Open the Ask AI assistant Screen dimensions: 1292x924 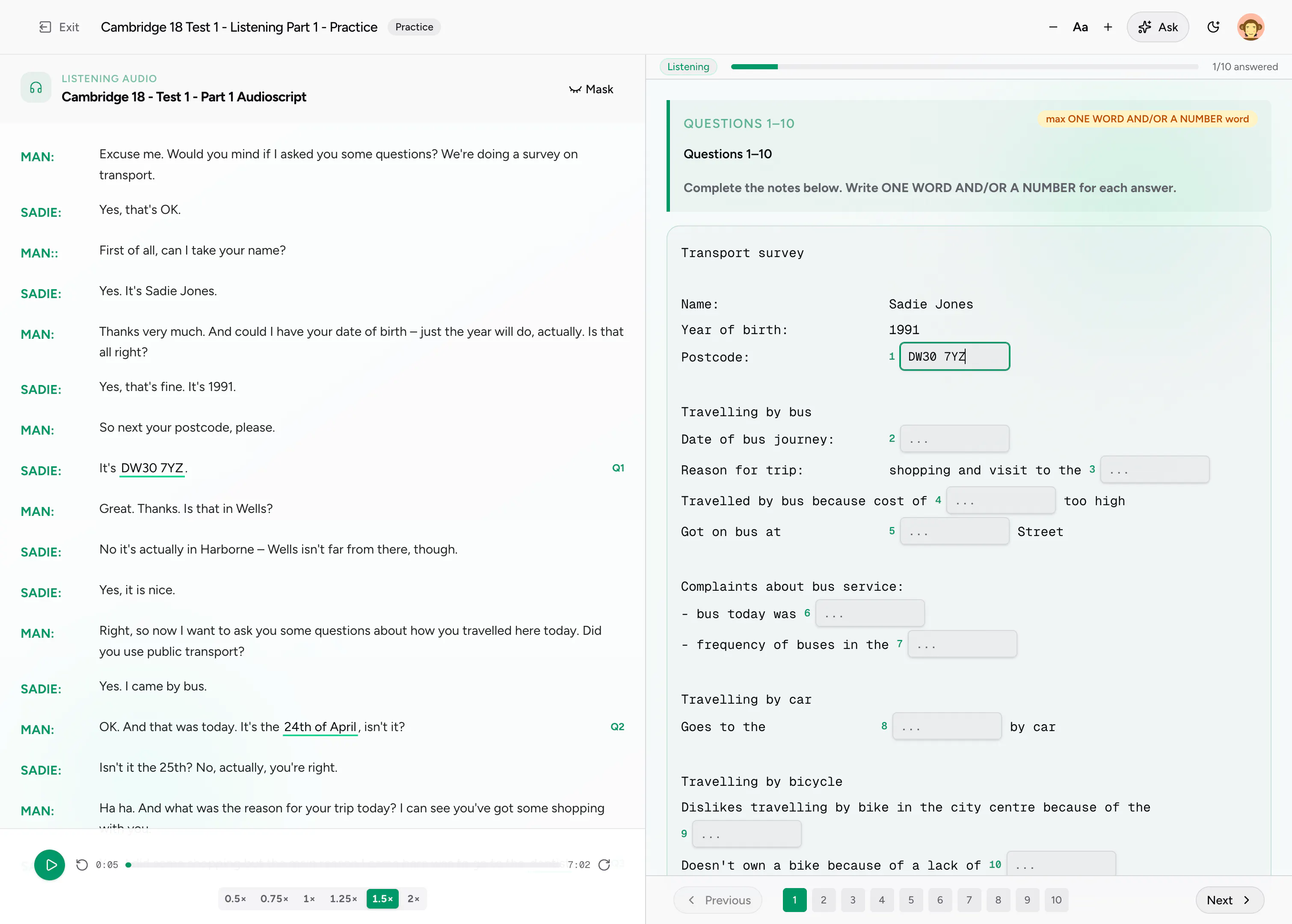pos(1158,27)
